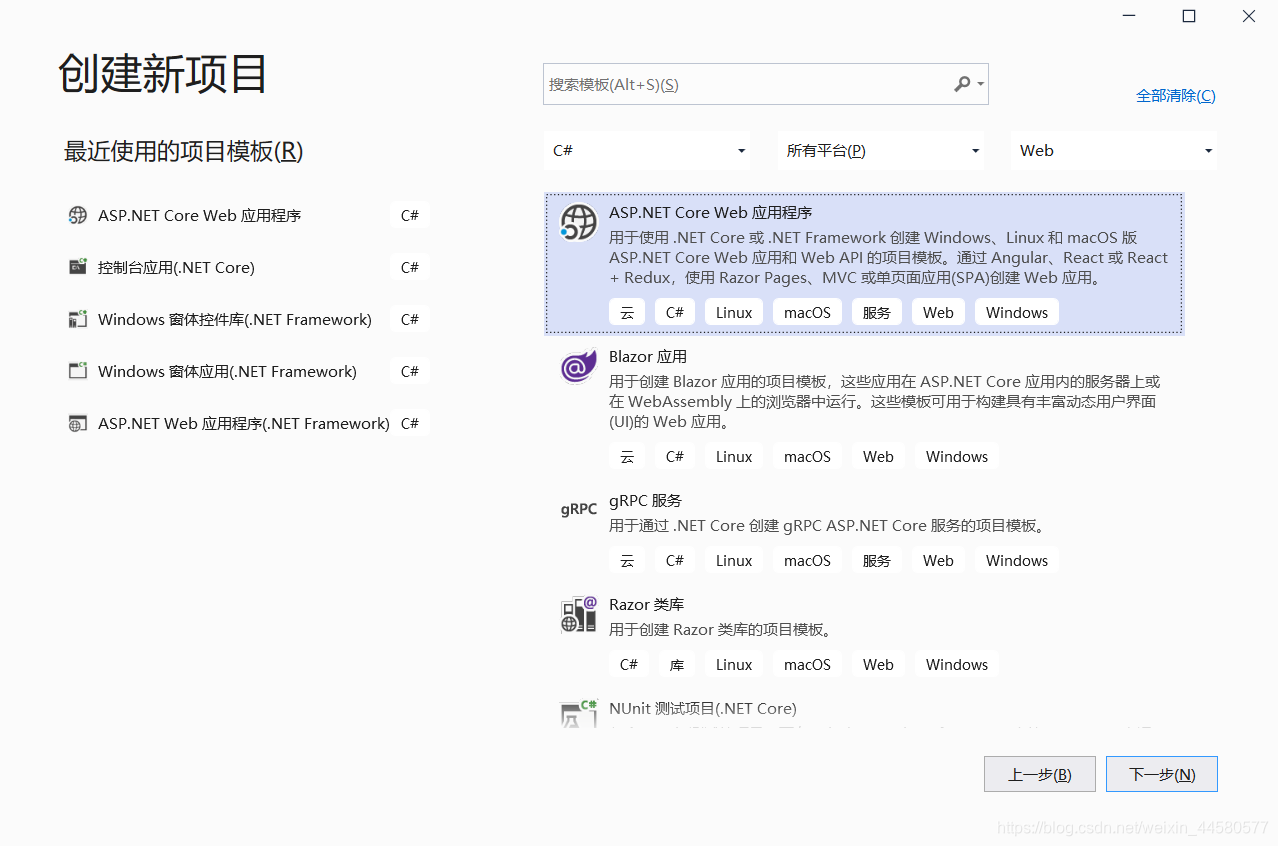Click macOS tag under Blazor 应用 template

[x=808, y=456]
